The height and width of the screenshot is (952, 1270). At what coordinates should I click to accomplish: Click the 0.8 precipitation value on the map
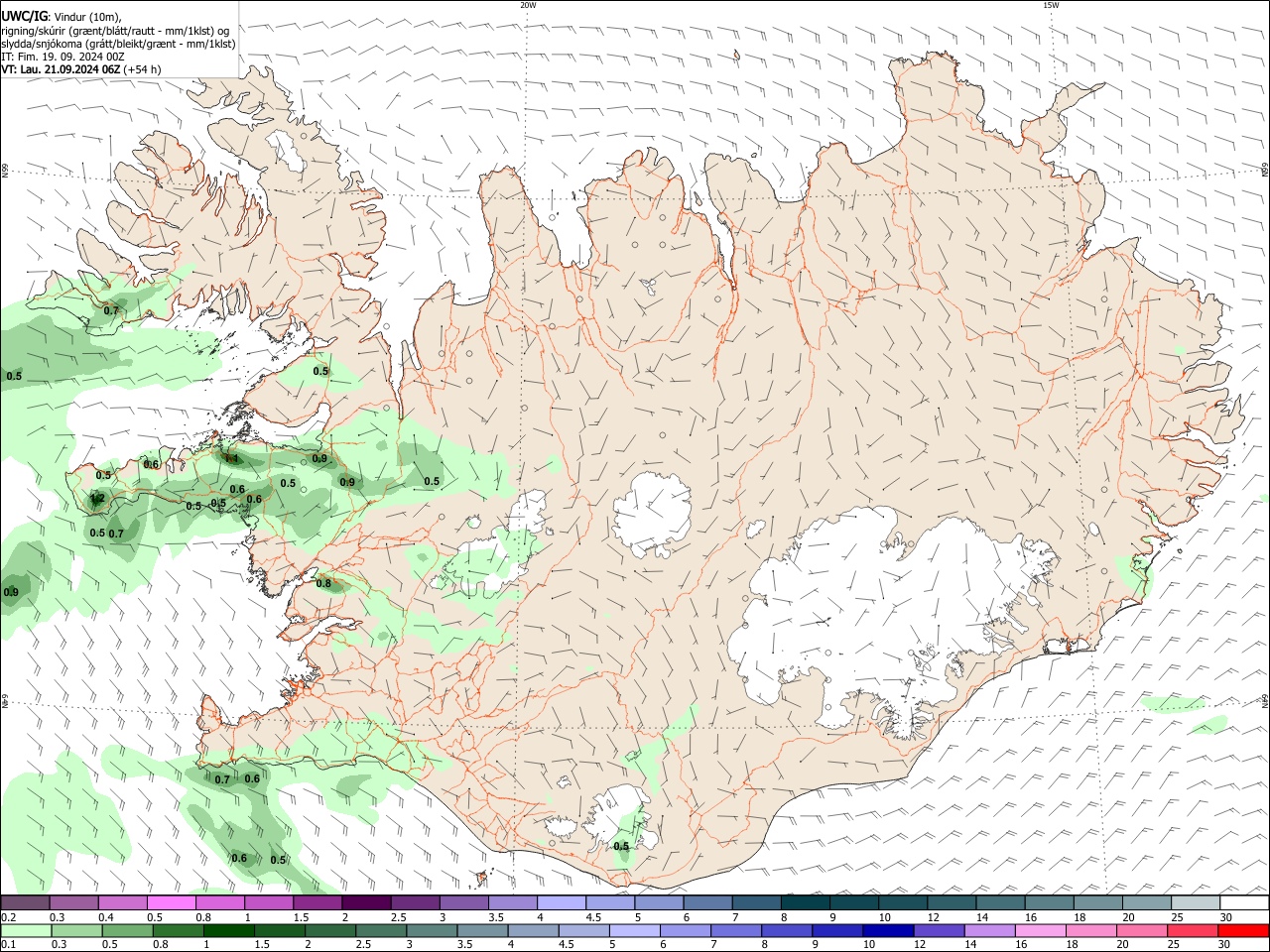click(323, 583)
